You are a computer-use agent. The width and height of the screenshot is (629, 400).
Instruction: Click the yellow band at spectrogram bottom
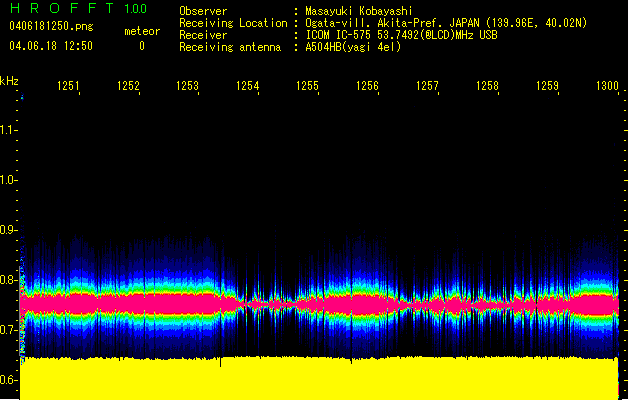pos(320,378)
